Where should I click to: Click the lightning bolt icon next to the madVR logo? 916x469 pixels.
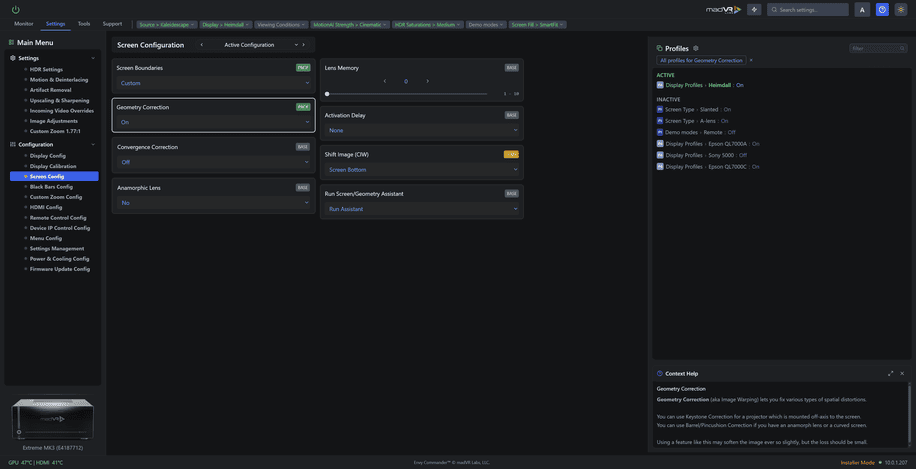click(x=754, y=9)
